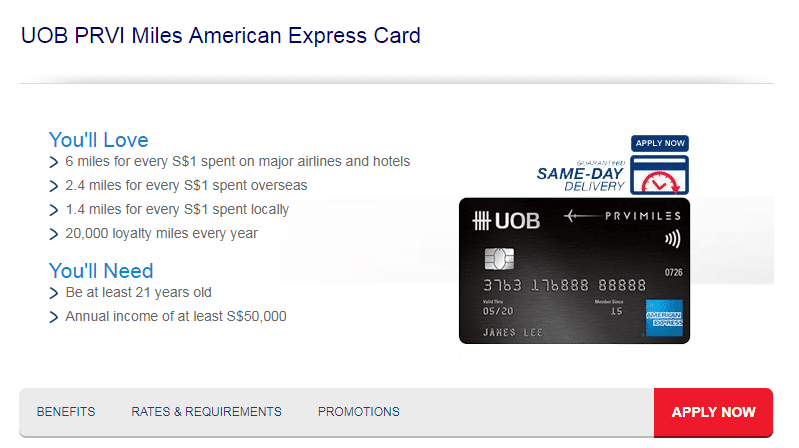Click the You'll Love heading
799x448 pixels.
pyautogui.click(x=98, y=140)
